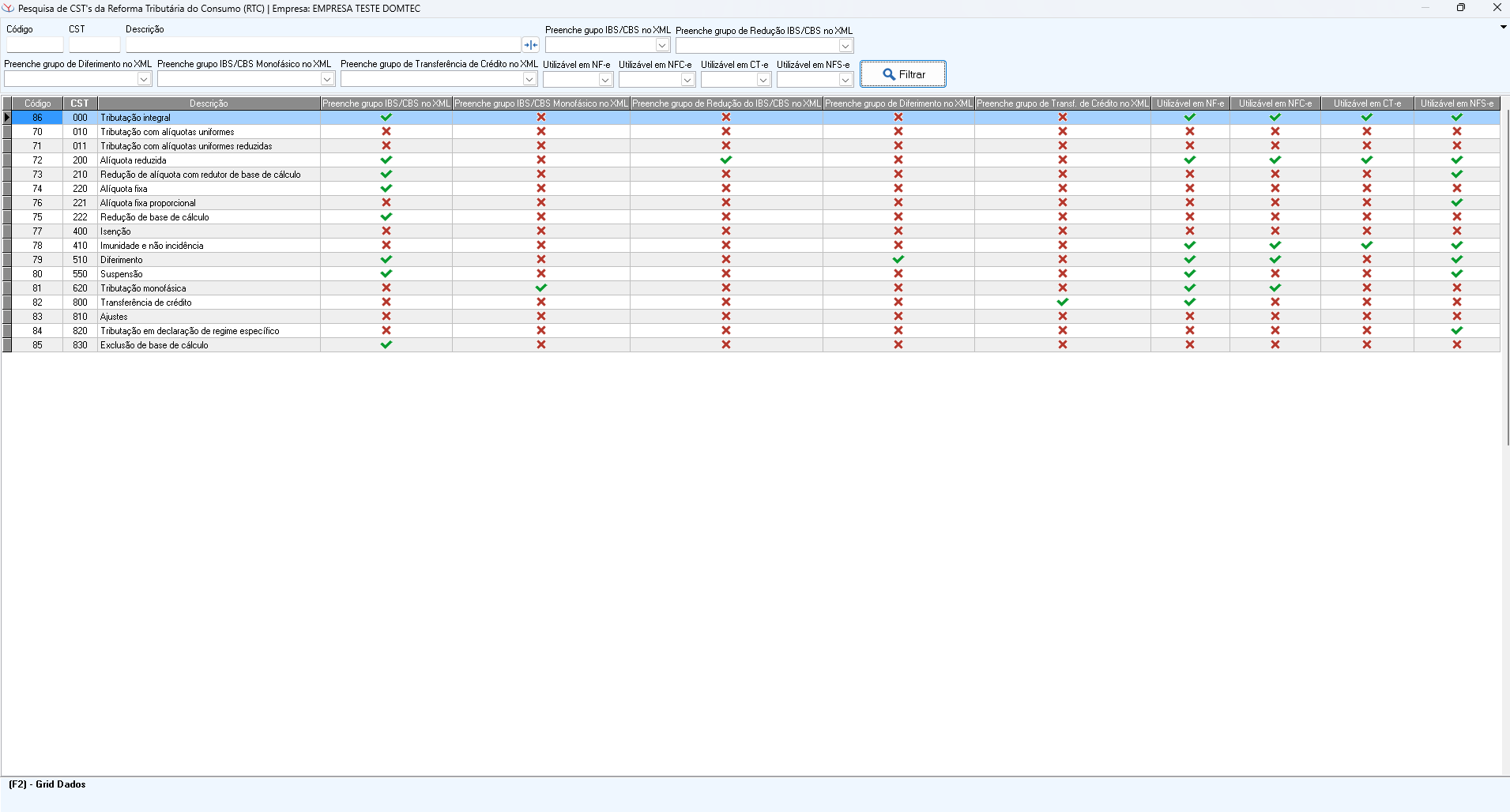1510x812 pixels.
Task: Click Suspensão check mark in Utilizável em NFS-e column
Action: coord(1457,274)
